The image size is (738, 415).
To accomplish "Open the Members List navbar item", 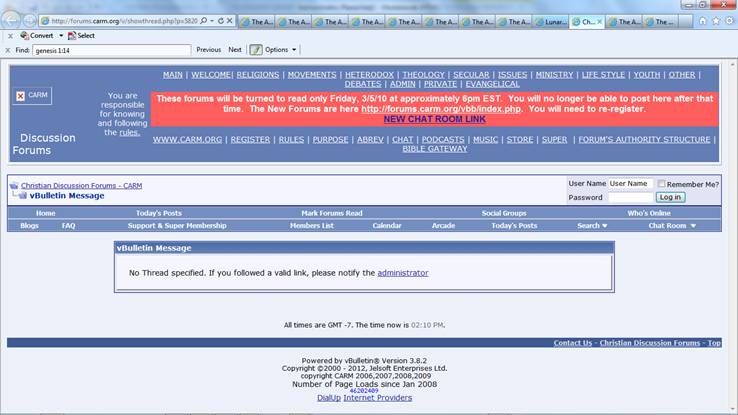I will click(312, 226).
